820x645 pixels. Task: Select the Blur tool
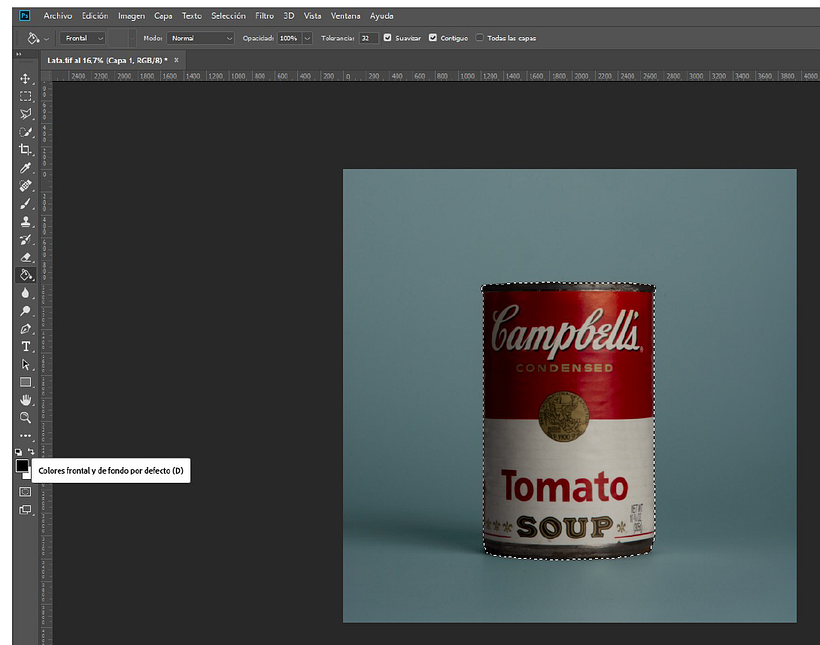tap(25, 293)
